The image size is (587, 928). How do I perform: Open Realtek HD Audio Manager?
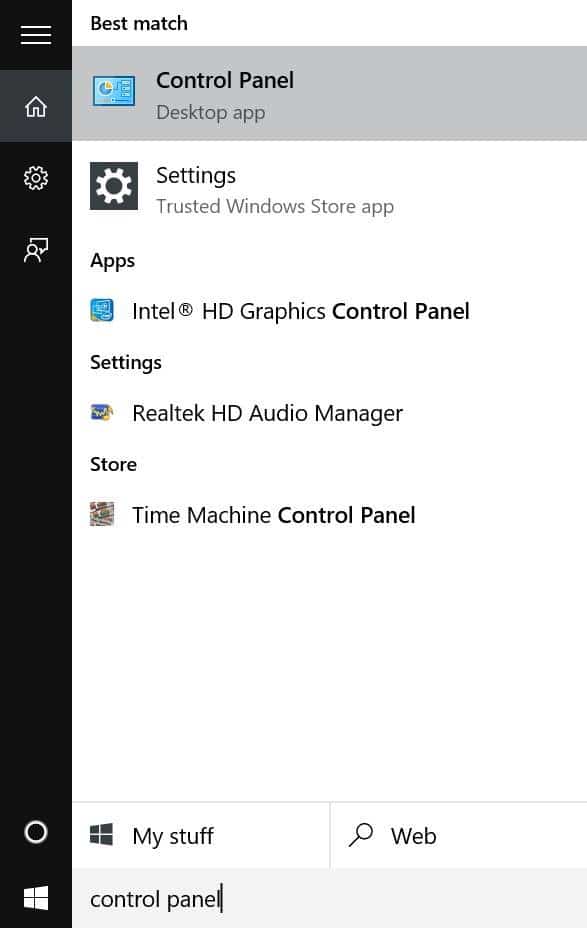[267, 412]
